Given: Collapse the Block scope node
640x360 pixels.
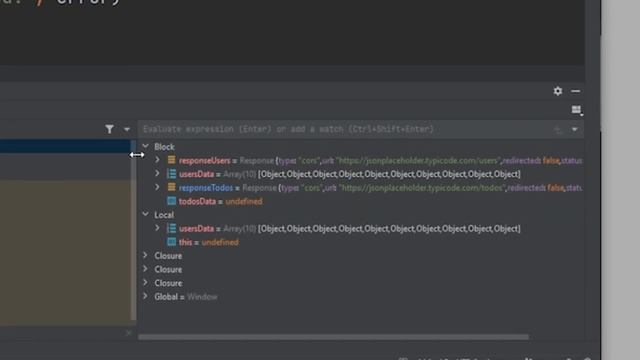Looking at the screenshot, I should (x=145, y=146).
